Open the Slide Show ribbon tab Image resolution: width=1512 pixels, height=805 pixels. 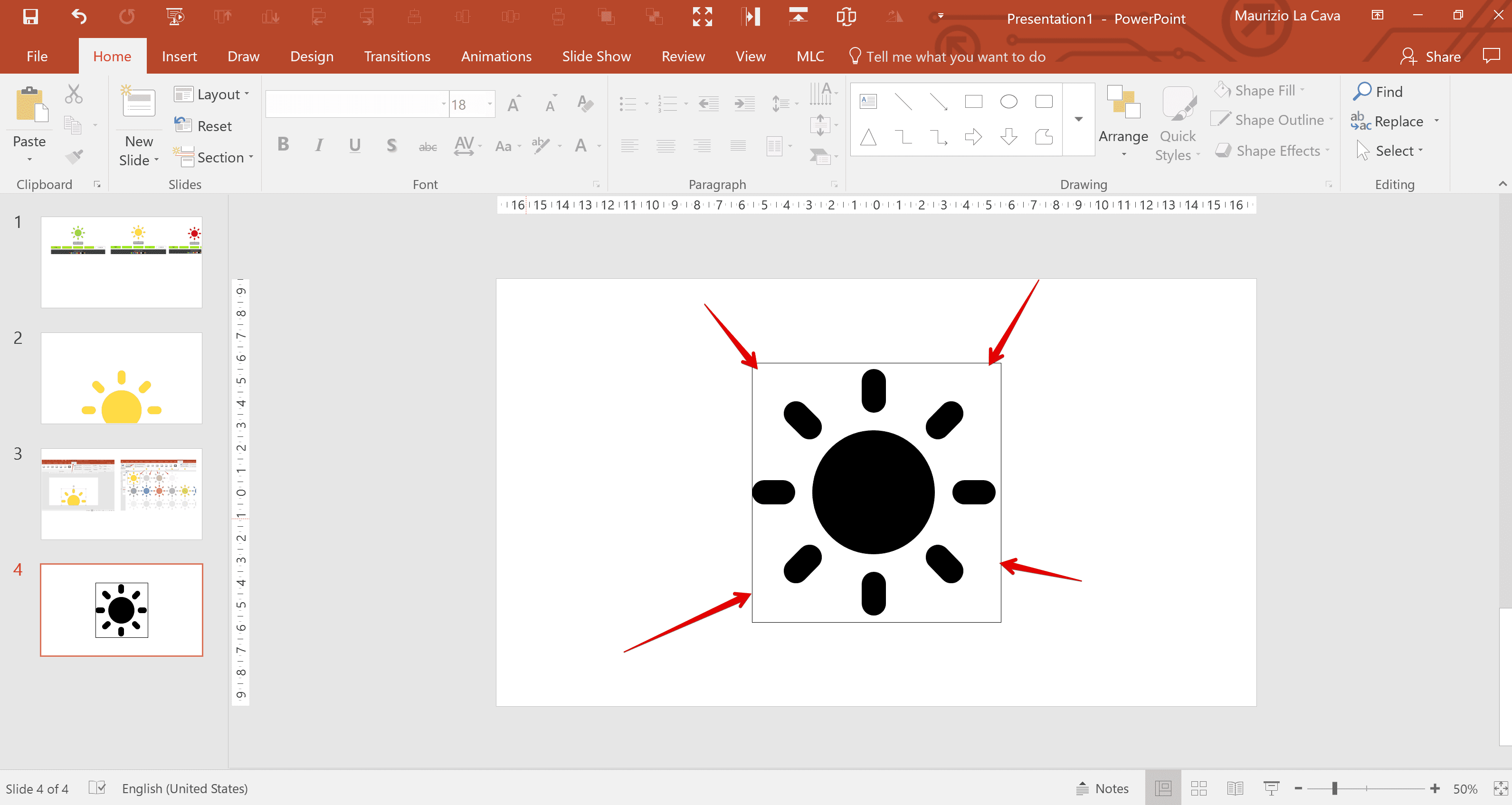(x=596, y=56)
